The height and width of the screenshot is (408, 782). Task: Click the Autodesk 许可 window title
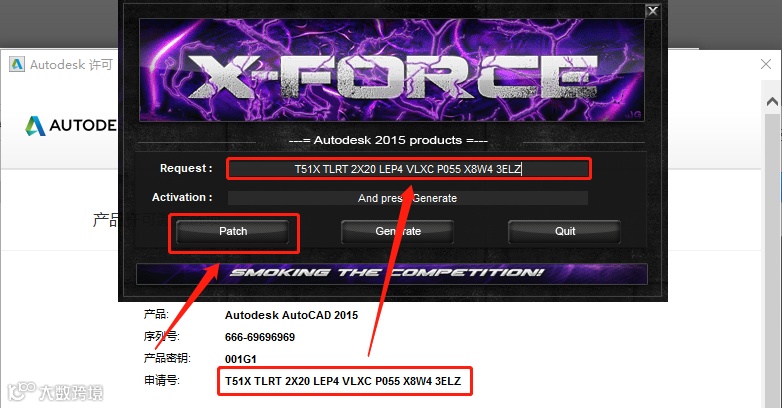[71, 65]
